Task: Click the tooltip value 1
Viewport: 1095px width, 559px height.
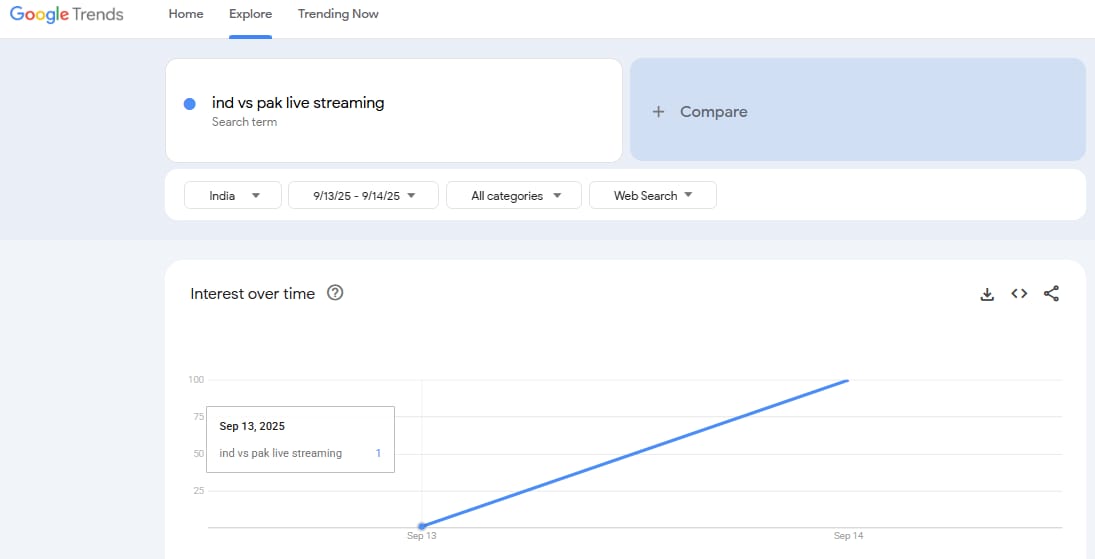Action: pyautogui.click(x=379, y=453)
